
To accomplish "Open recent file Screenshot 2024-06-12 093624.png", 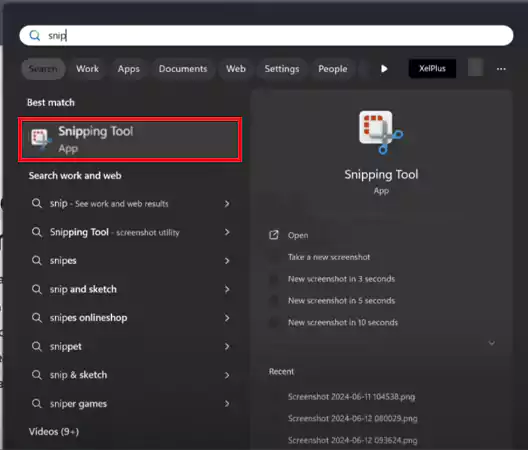I will point(353,440).
